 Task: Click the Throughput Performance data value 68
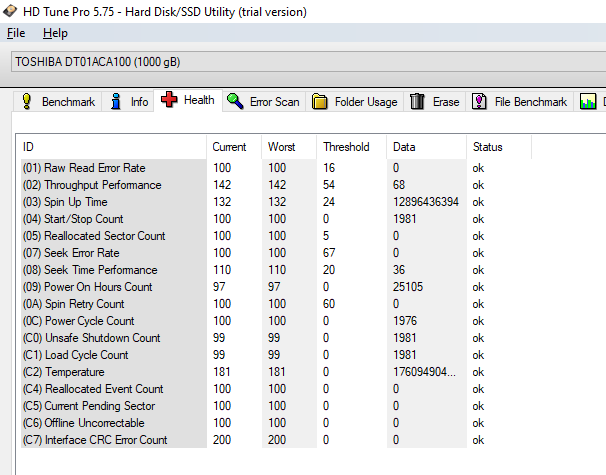399,185
